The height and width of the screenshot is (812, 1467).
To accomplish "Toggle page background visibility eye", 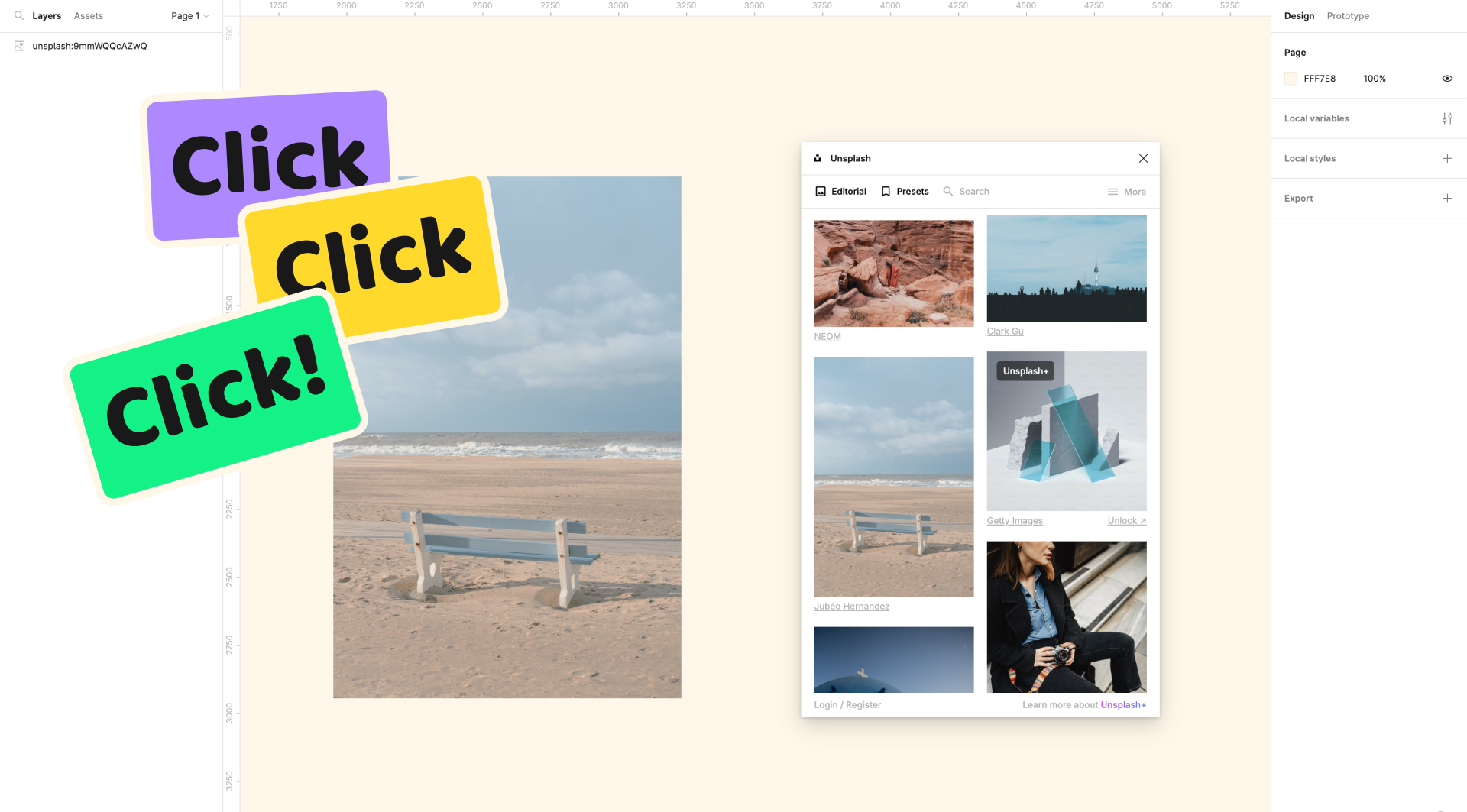I will point(1447,79).
